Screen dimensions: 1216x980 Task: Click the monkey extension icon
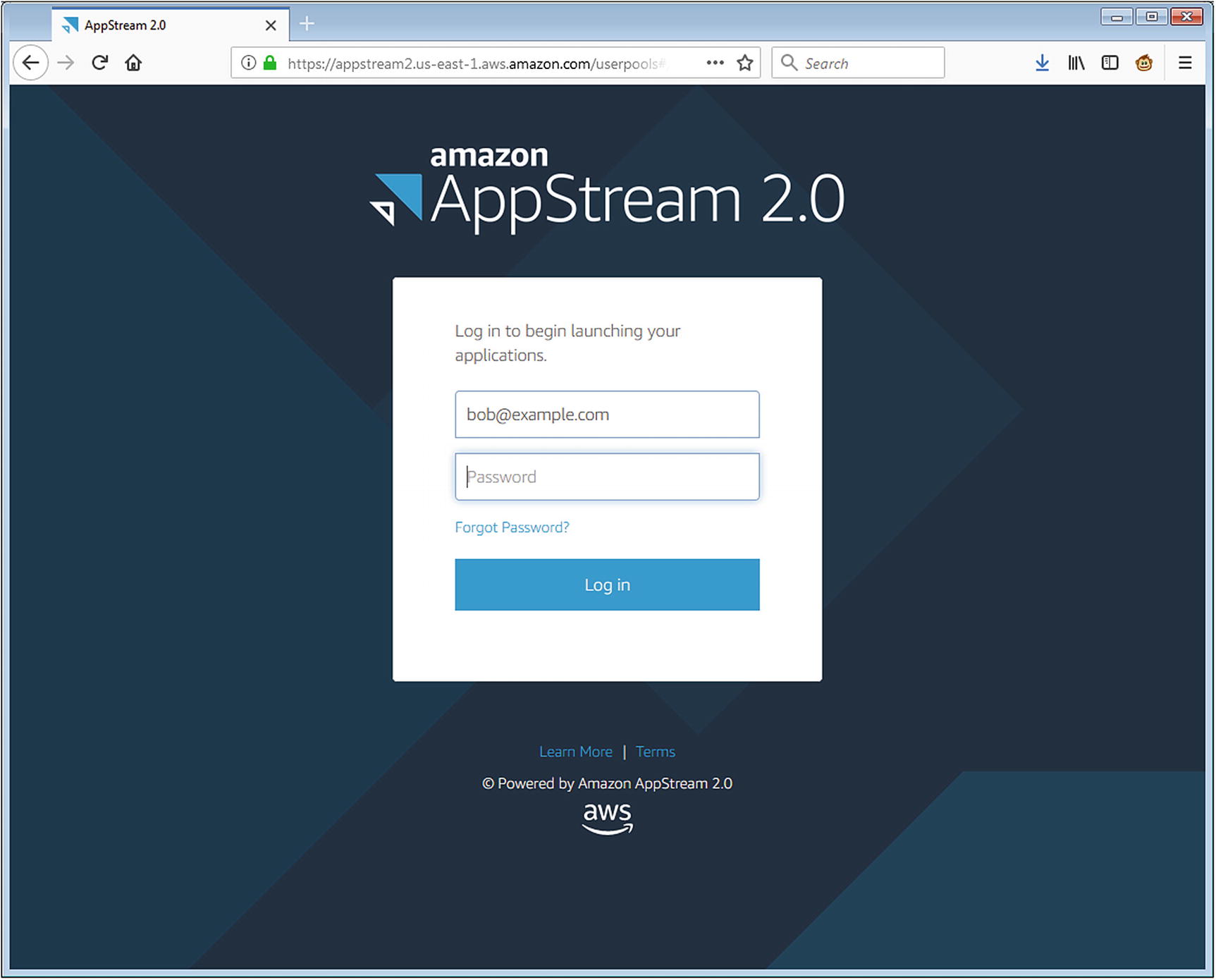click(1144, 63)
